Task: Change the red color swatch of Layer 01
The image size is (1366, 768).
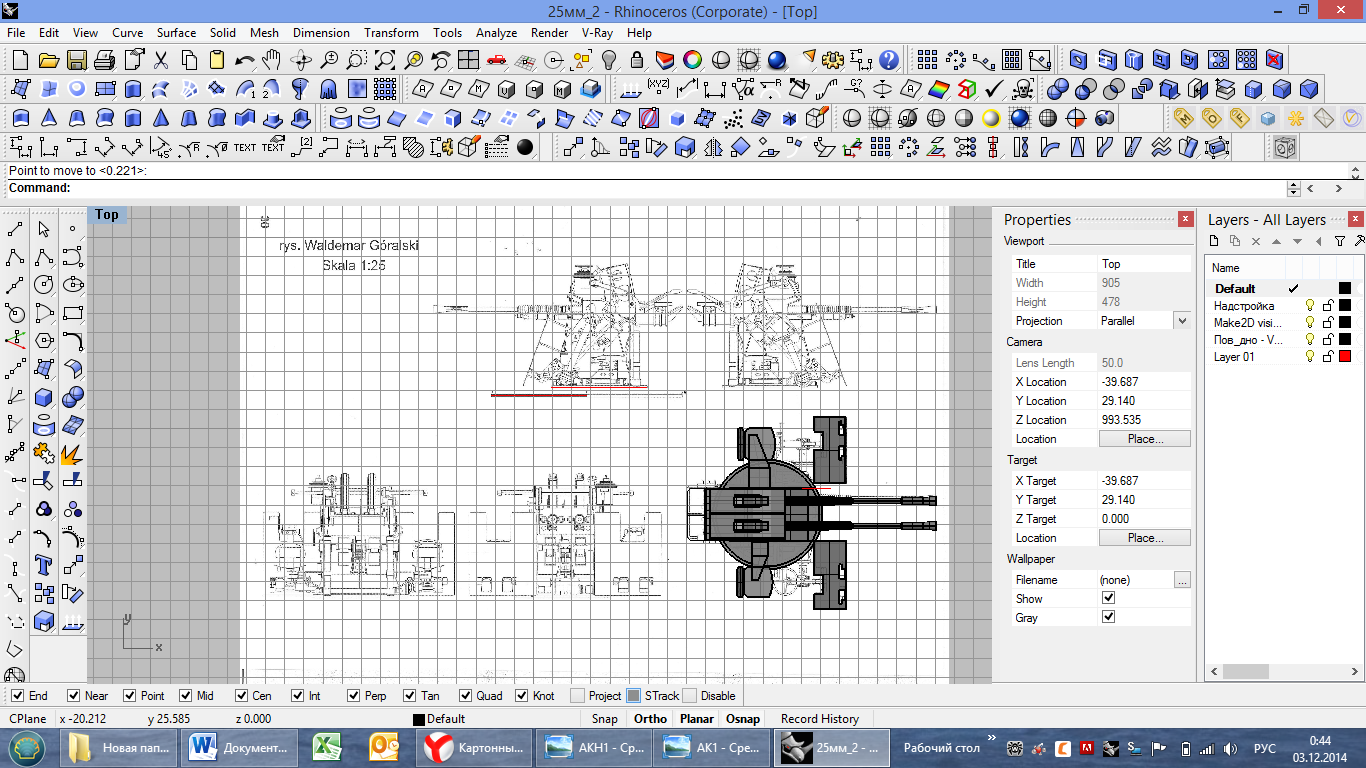Action: click(x=1345, y=357)
